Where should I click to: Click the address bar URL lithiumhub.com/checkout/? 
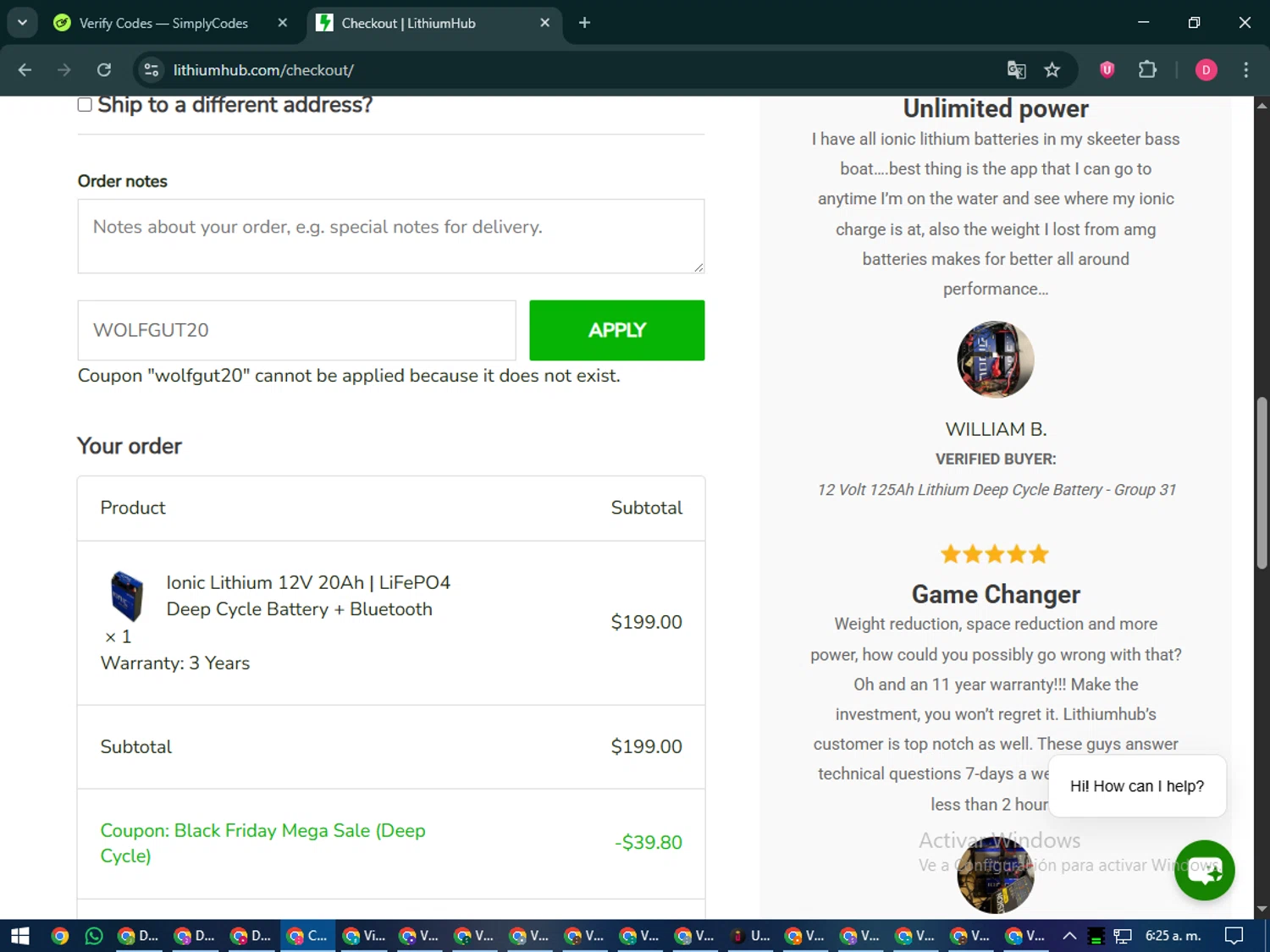263,70
